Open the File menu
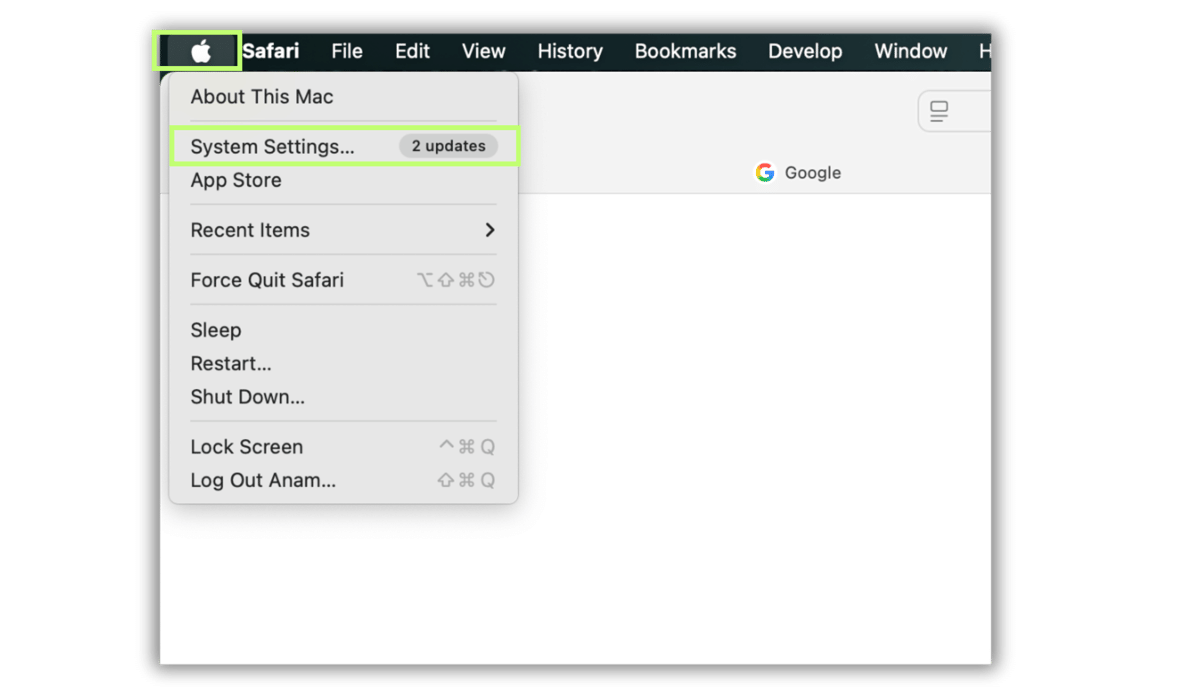The width and height of the screenshot is (1200, 698). [x=347, y=51]
